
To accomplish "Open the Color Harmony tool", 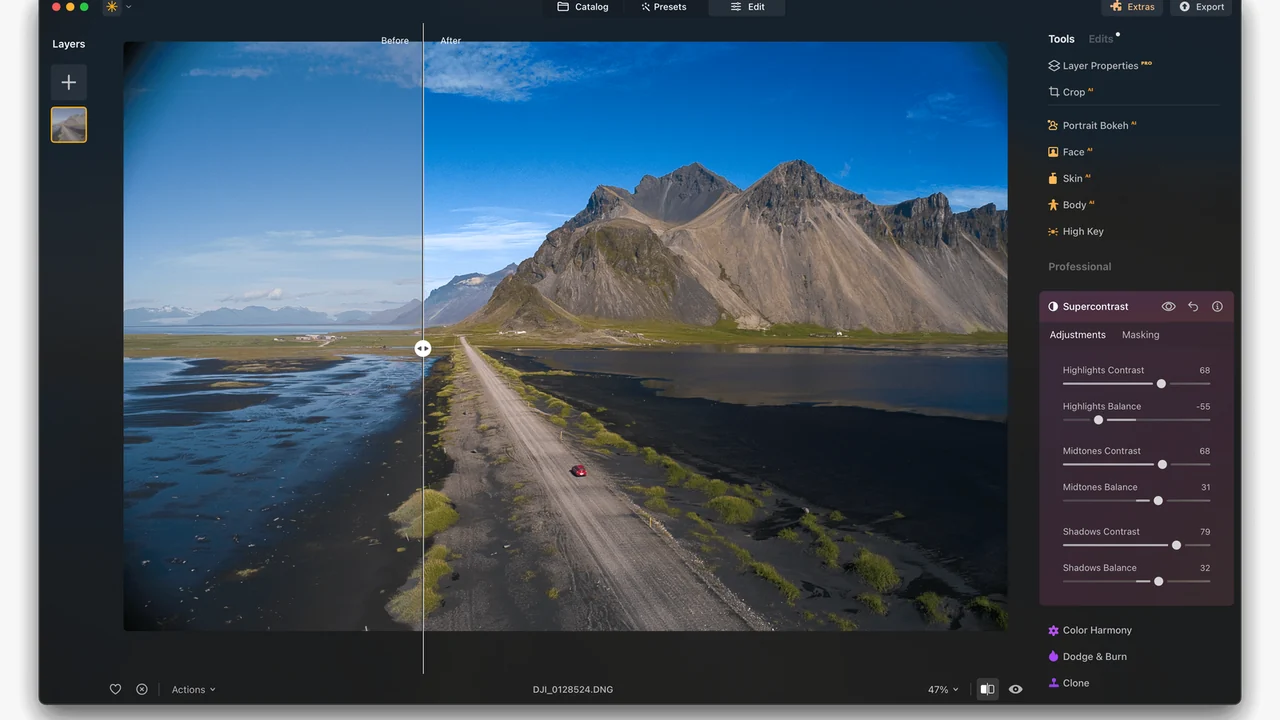I will coord(1089,631).
